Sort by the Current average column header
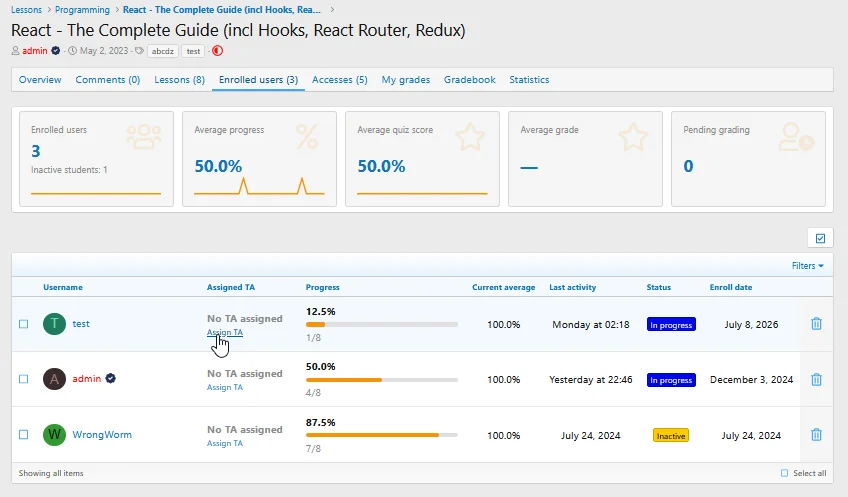 (504, 287)
